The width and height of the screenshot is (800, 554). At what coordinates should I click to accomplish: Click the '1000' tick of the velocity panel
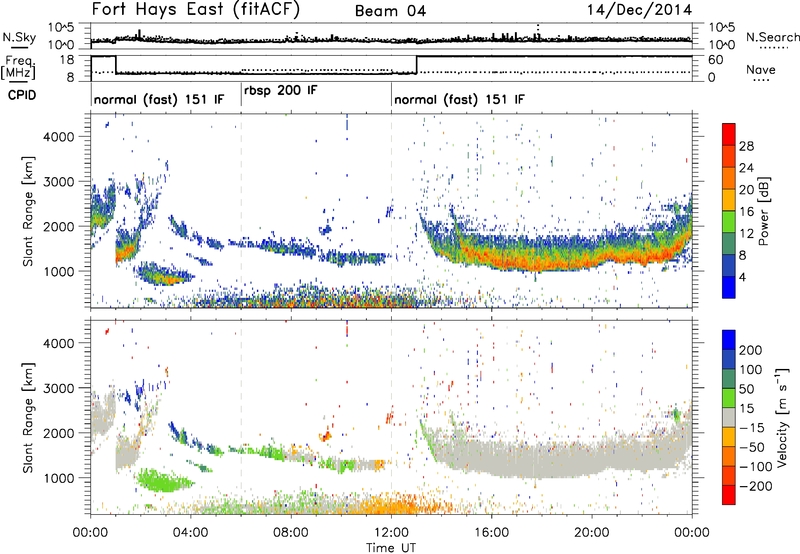pos(58,478)
